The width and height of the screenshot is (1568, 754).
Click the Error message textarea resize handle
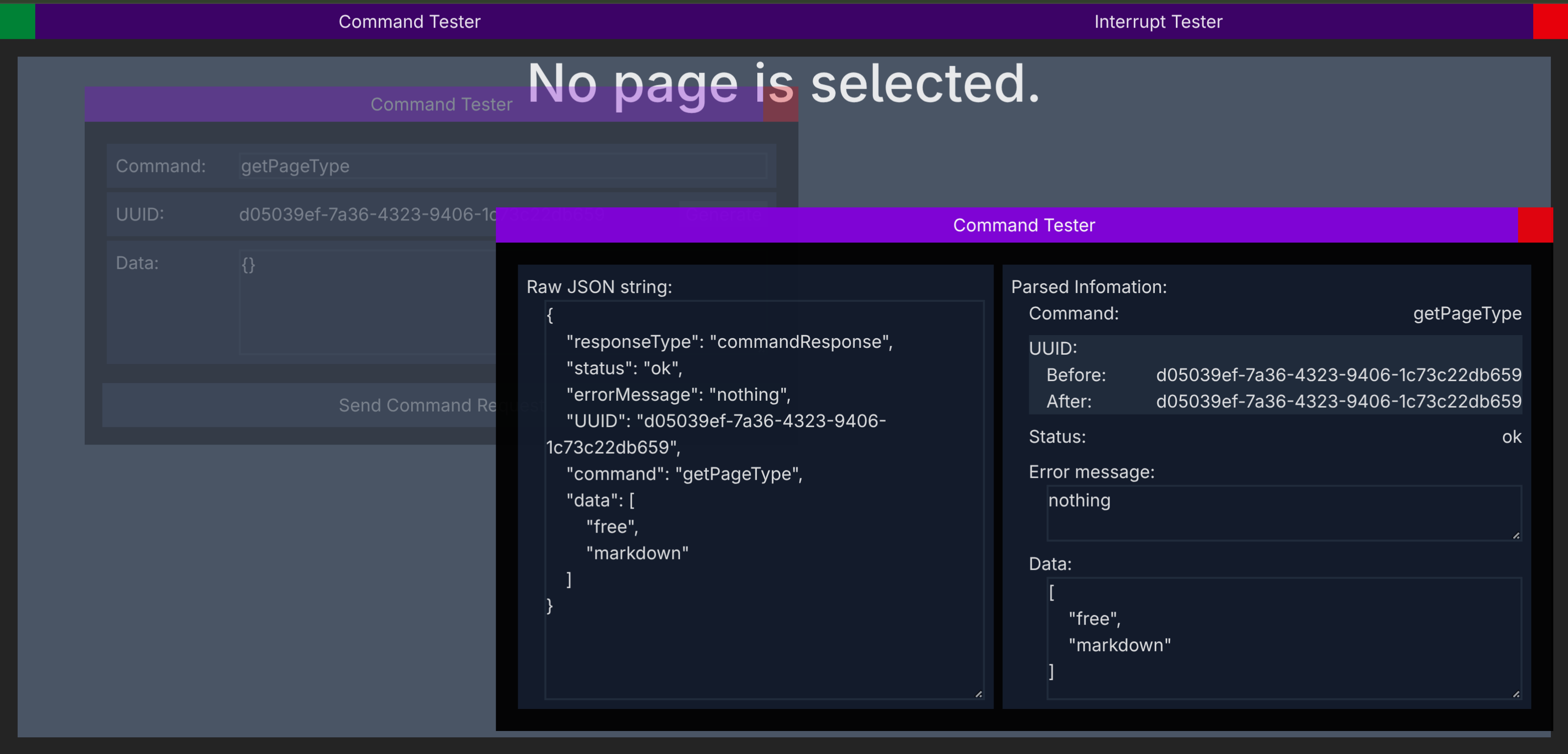coord(1516,535)
